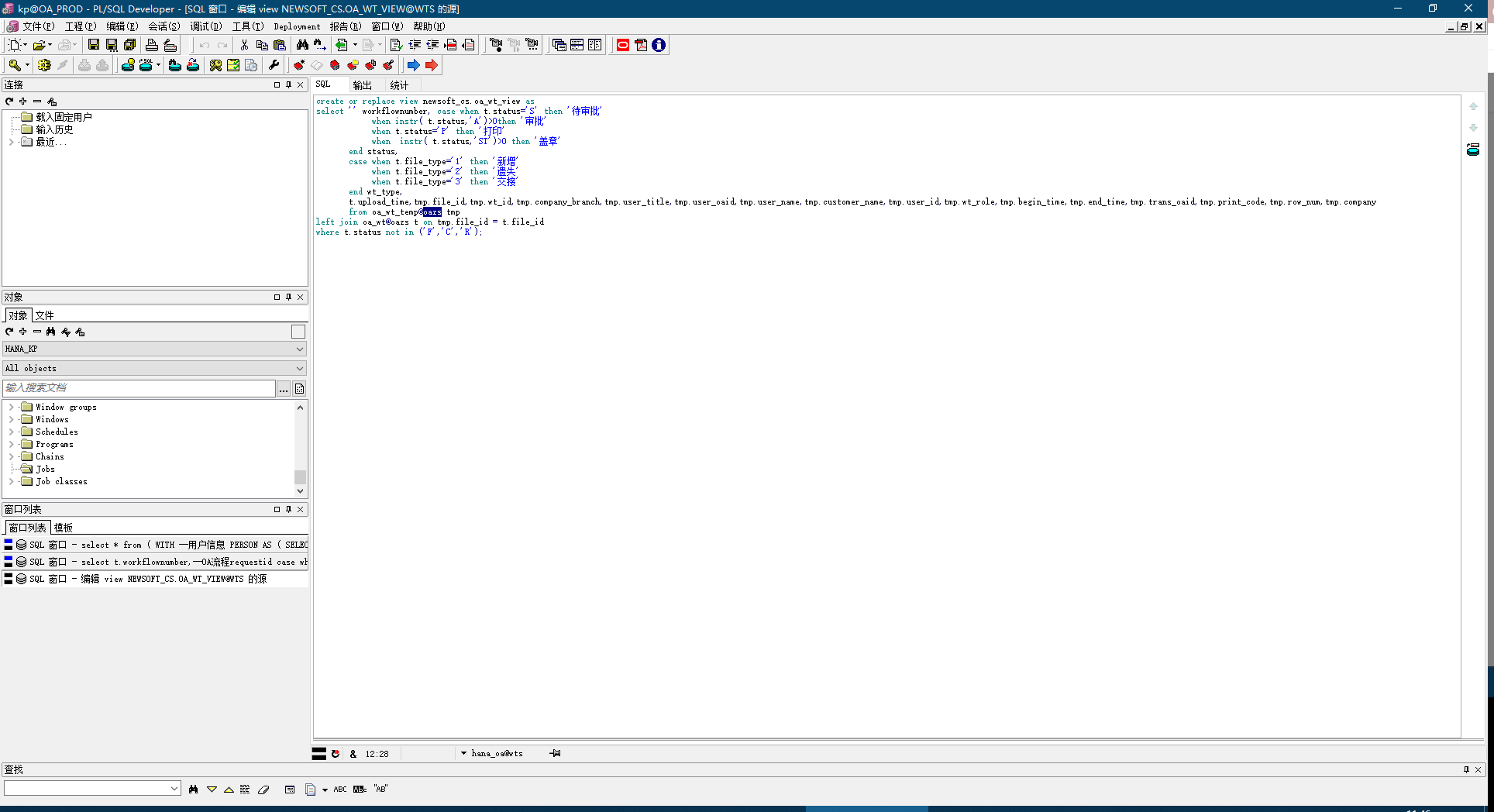
Task: Click the New document toolbar icon
Action: coord(14,45)
